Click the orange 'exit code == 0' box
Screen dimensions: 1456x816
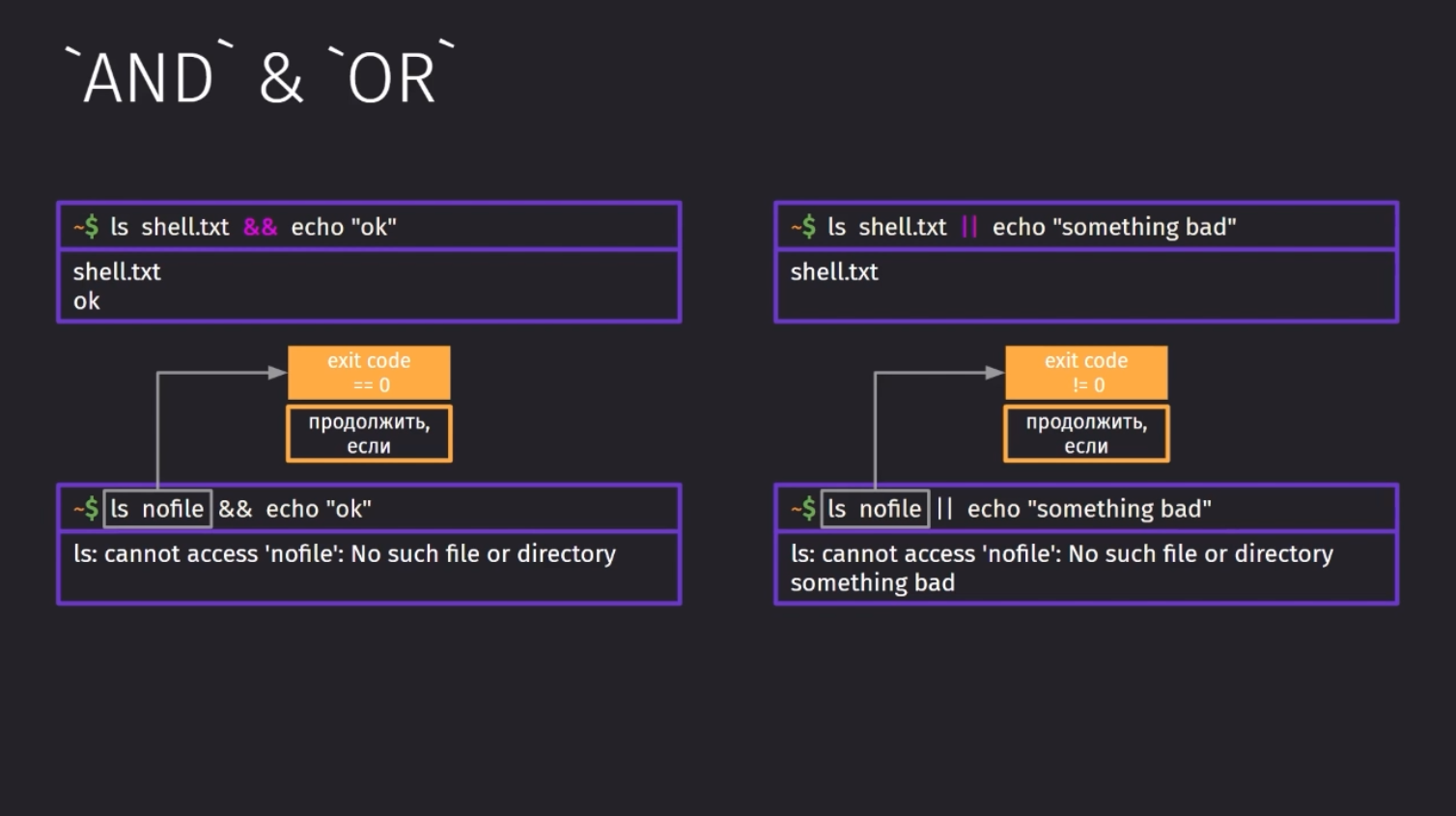369,373
